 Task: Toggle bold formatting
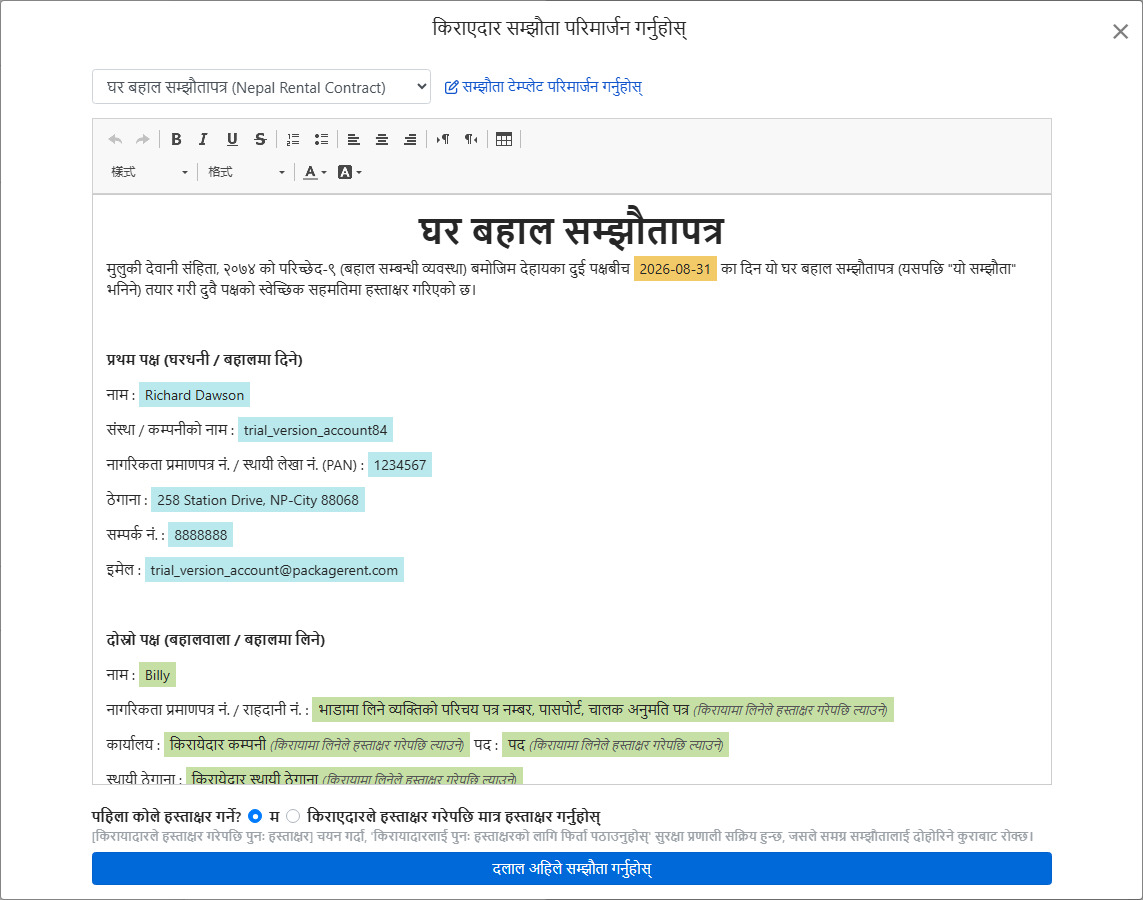point(176,139)
